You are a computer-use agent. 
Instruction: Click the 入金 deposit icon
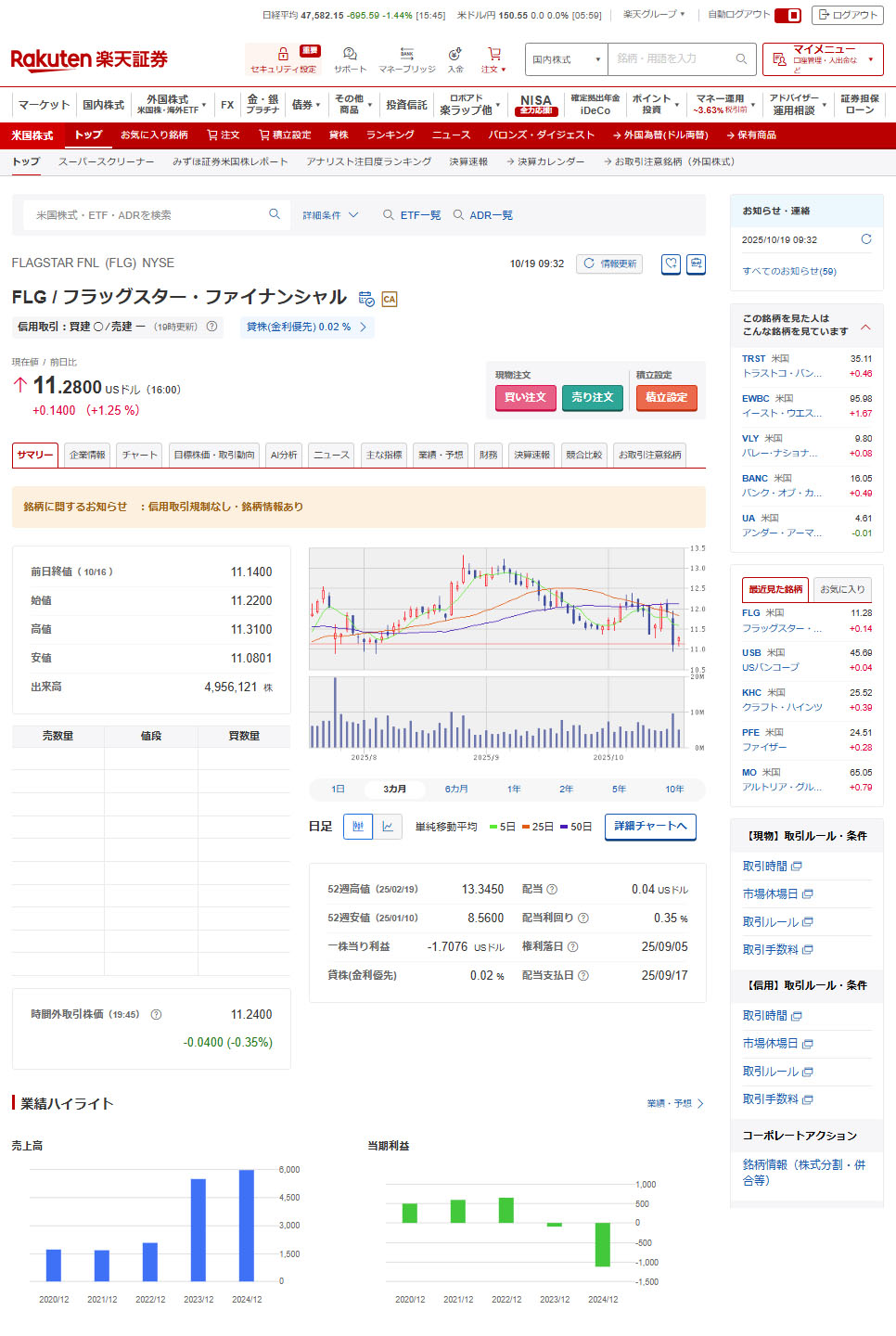click(x=454, y=55)
